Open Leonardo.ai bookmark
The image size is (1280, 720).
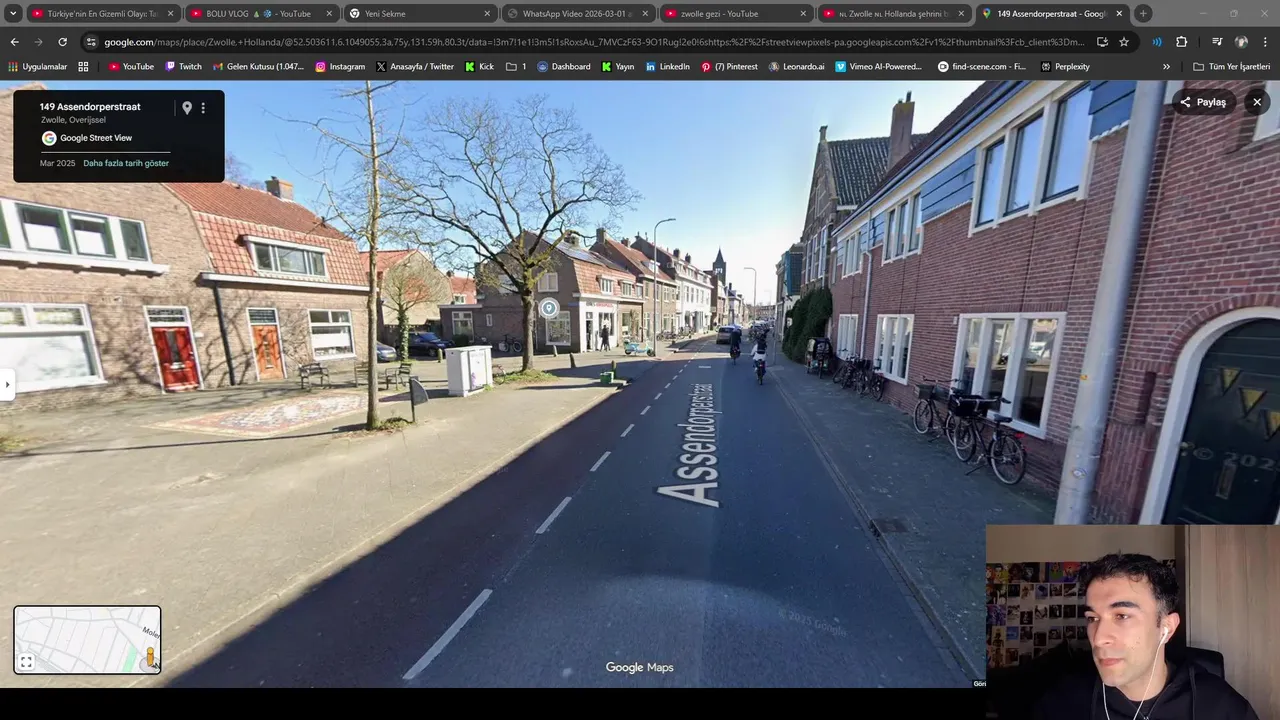(797, 66)
